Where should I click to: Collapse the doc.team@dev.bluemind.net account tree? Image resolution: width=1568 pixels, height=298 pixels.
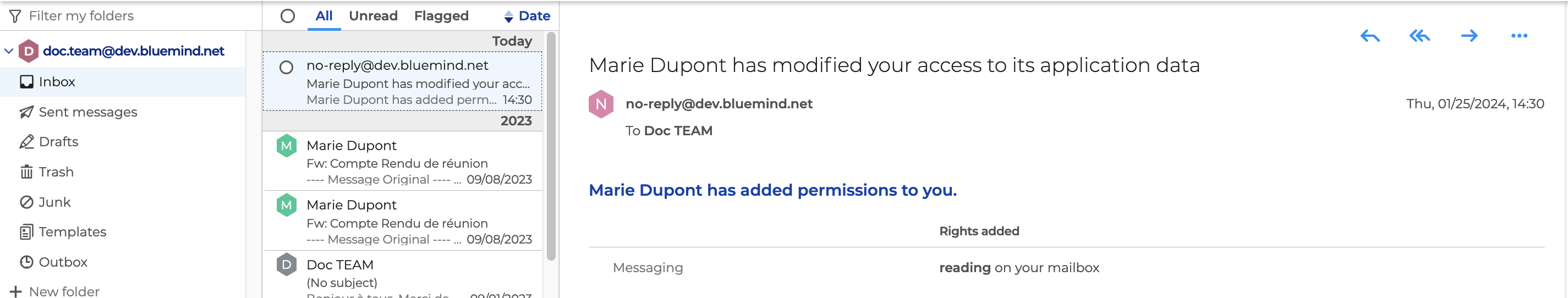(x=8, y=51)
